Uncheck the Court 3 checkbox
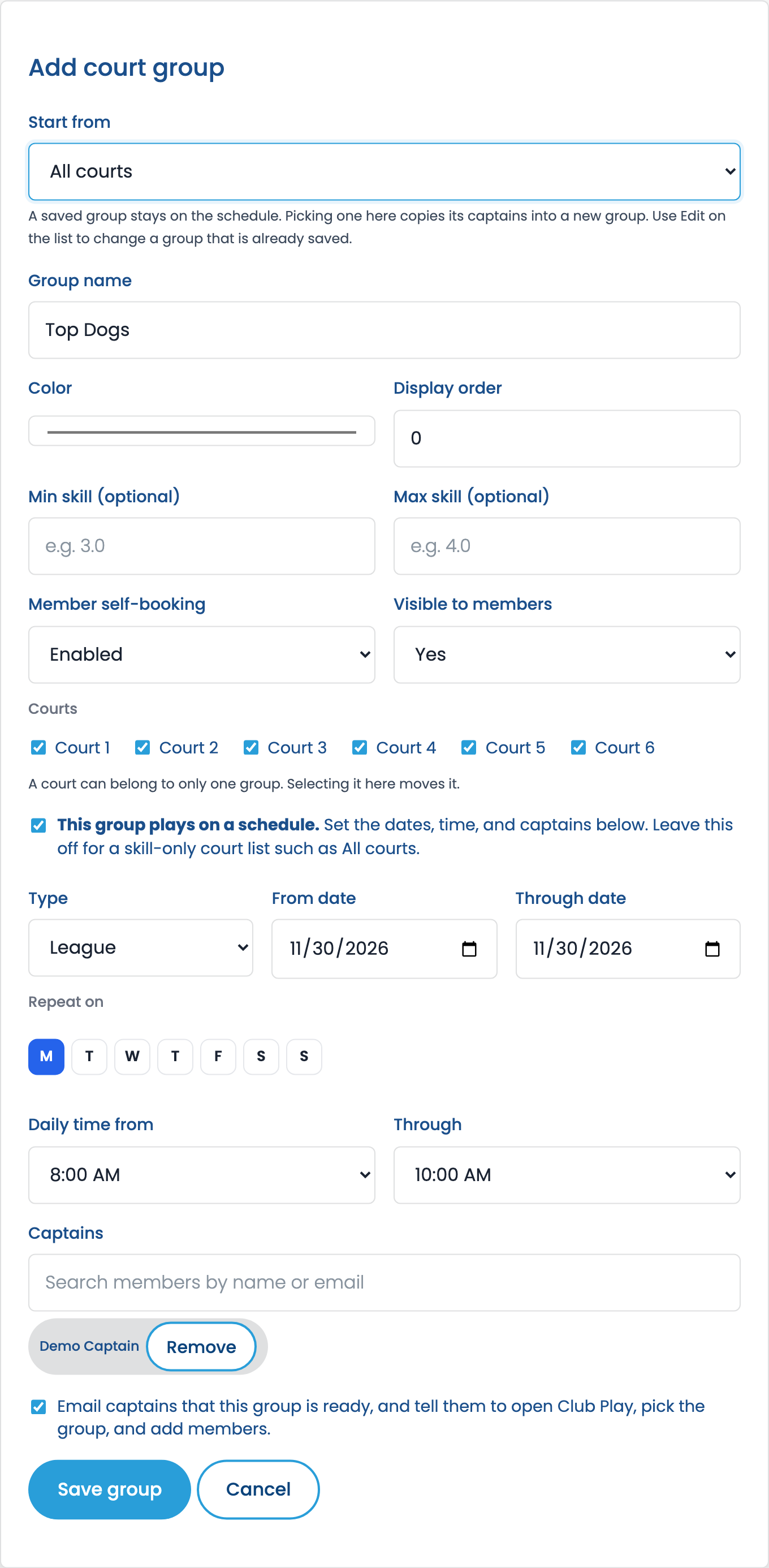Image resolution: width=769 pixels, height=1568 pixels. (x=250, y=747)
